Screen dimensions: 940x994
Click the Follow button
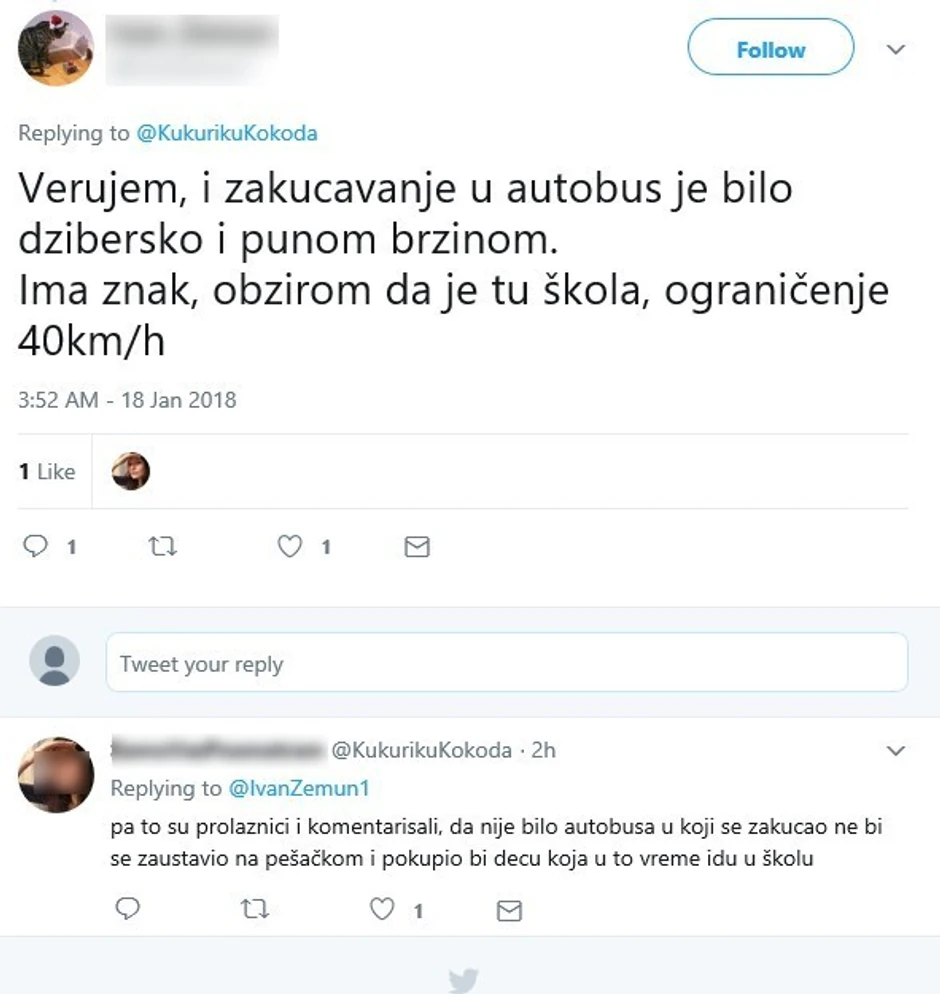[770, 47]
